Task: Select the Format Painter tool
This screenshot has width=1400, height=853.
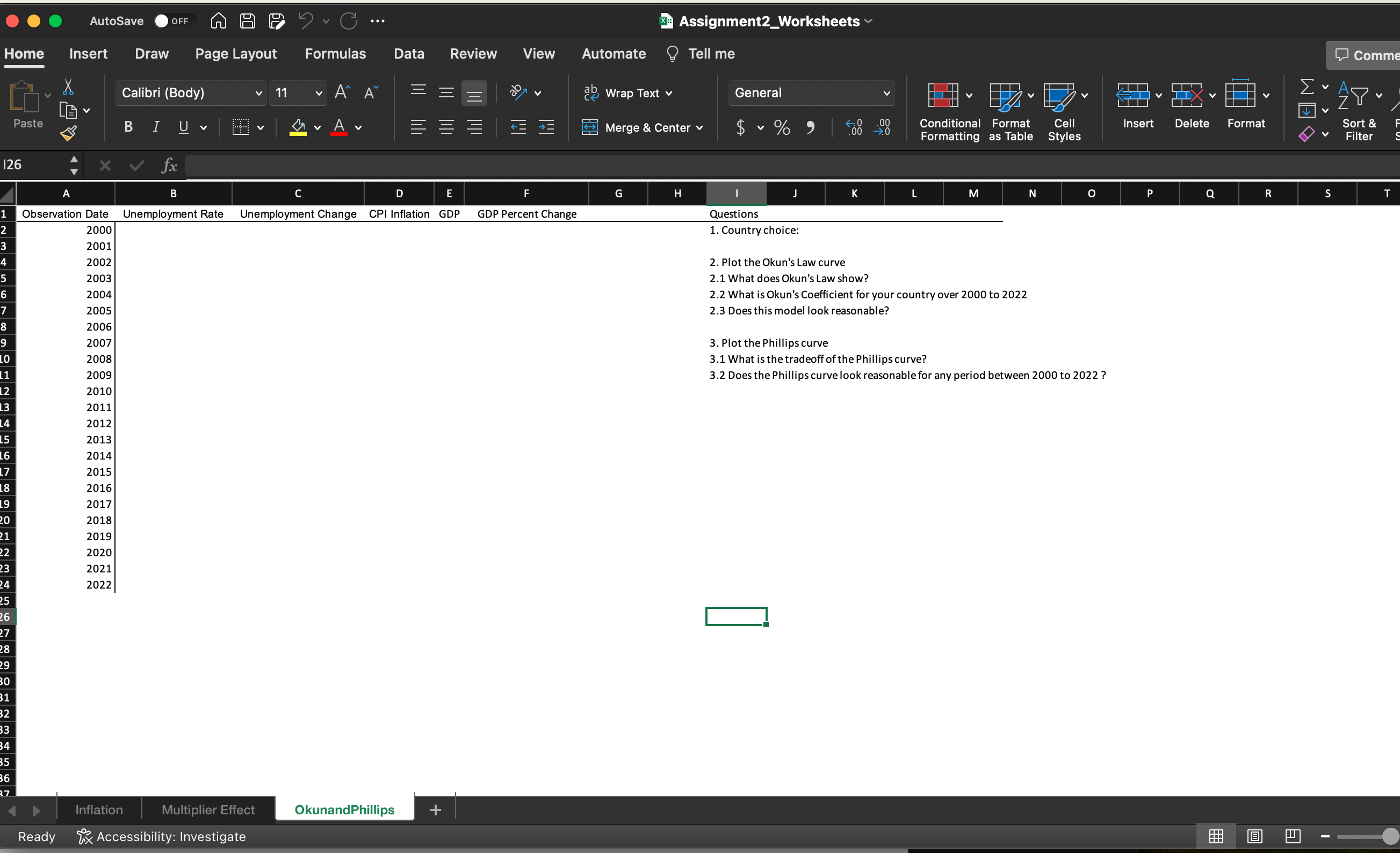Action: click(x=69, y=132)
